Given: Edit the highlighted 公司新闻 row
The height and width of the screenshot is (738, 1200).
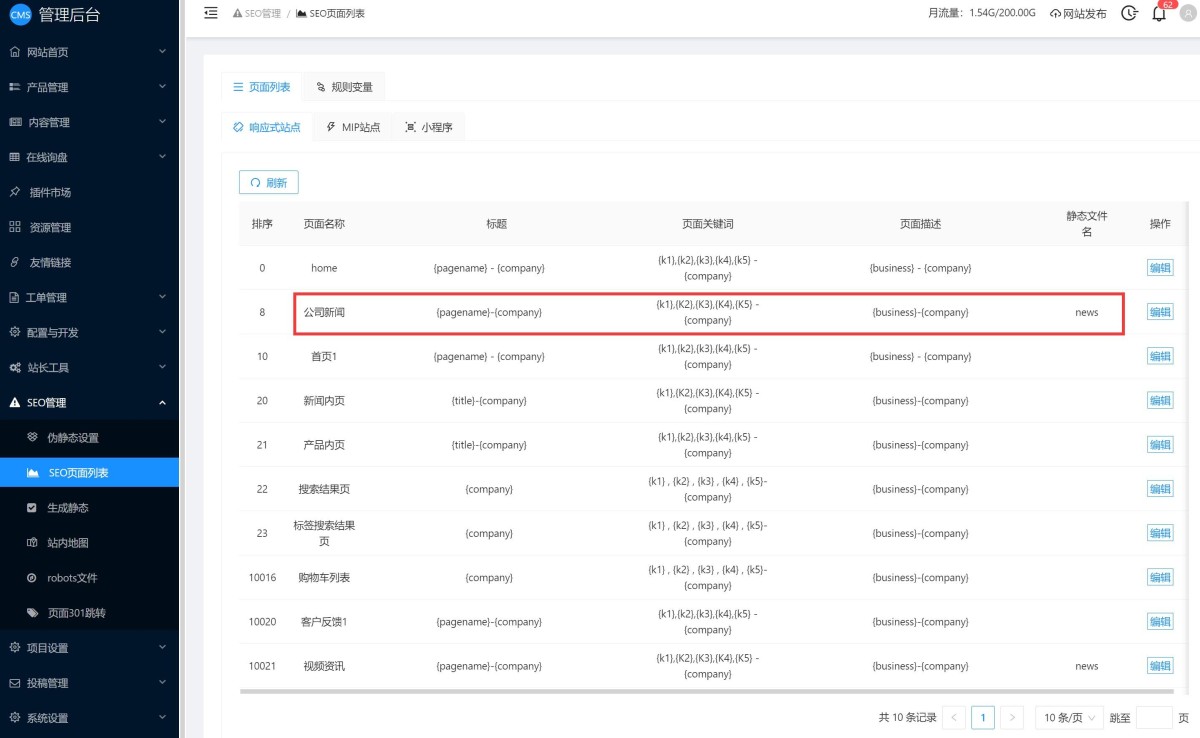Looking at the screenshot, I should click(1160, 311).
